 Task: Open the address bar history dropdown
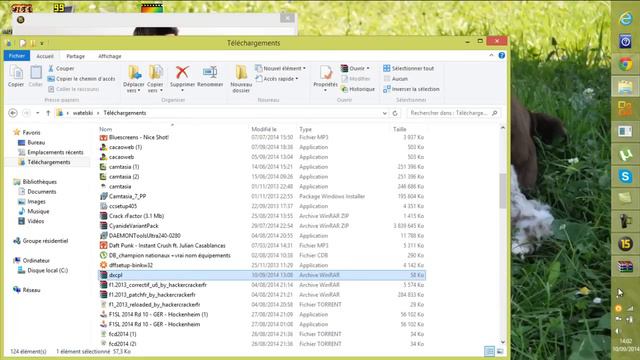click(384, 113)
